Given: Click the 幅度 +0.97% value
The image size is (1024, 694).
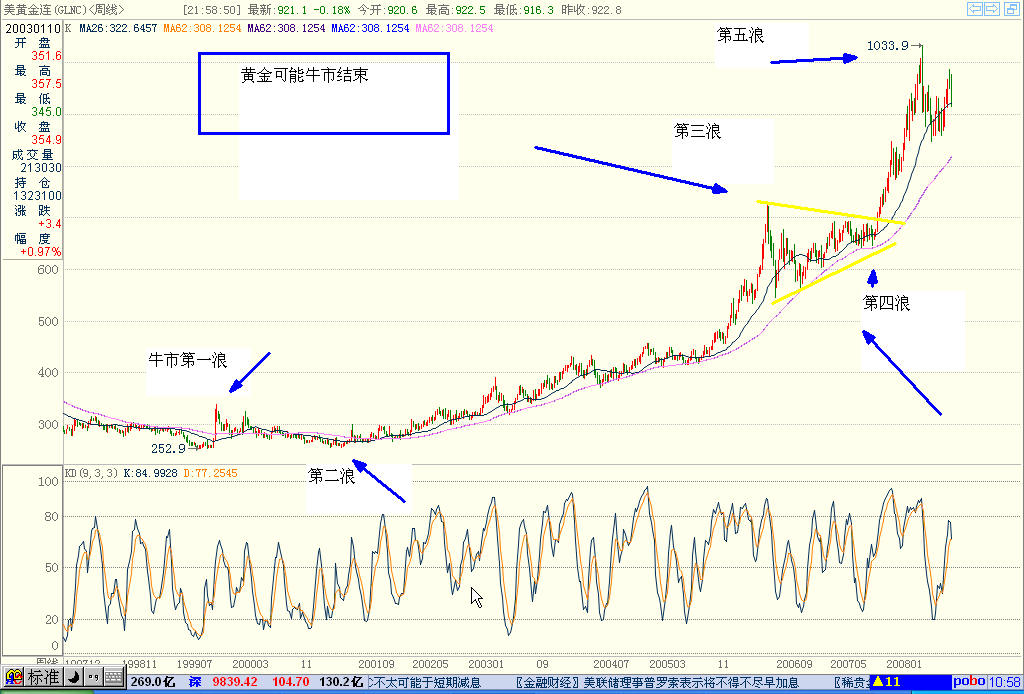Looking at the screenshot, I should [40, 252].
